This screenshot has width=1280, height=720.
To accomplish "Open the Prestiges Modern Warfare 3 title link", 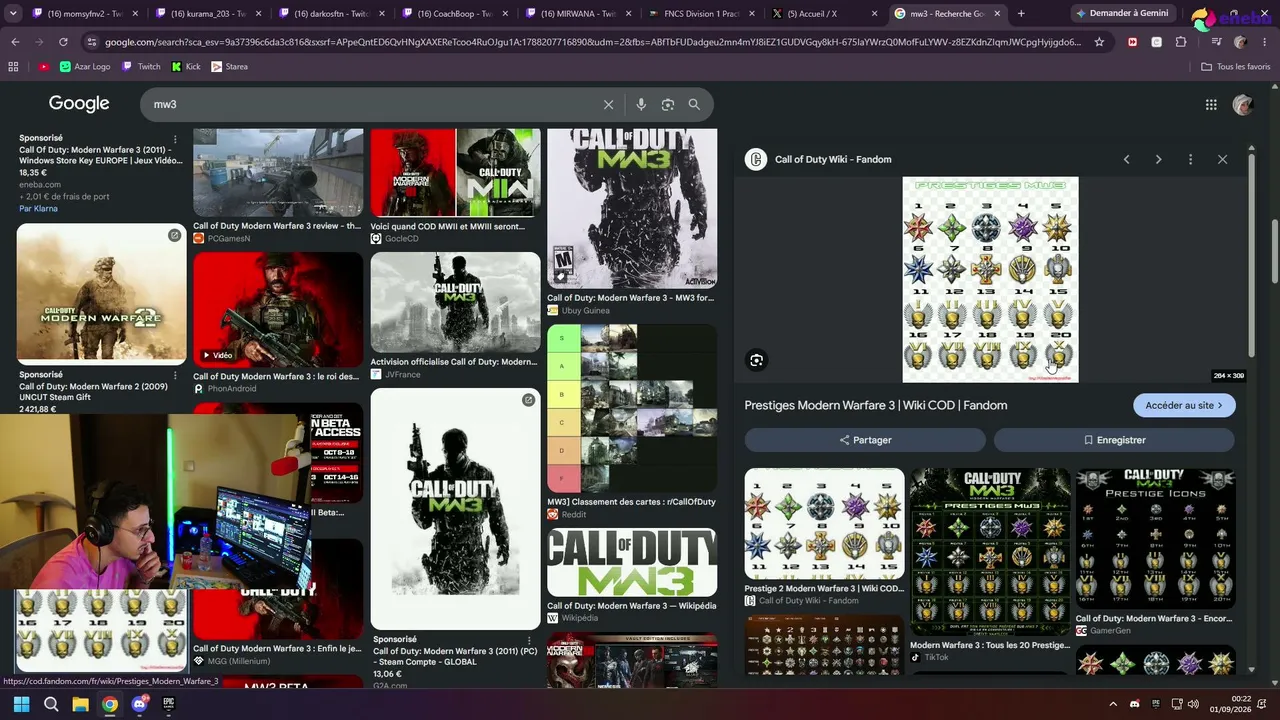I will 876,405.
